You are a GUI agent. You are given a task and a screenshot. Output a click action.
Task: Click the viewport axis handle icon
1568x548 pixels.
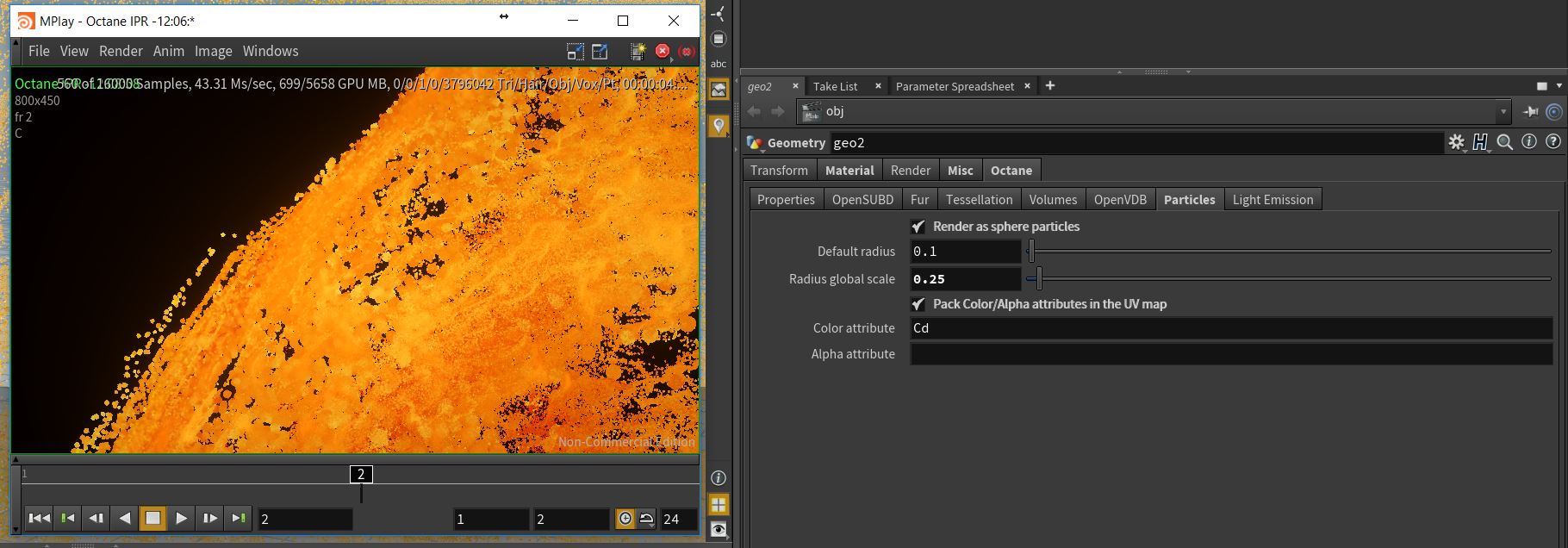tap(718, 13)
